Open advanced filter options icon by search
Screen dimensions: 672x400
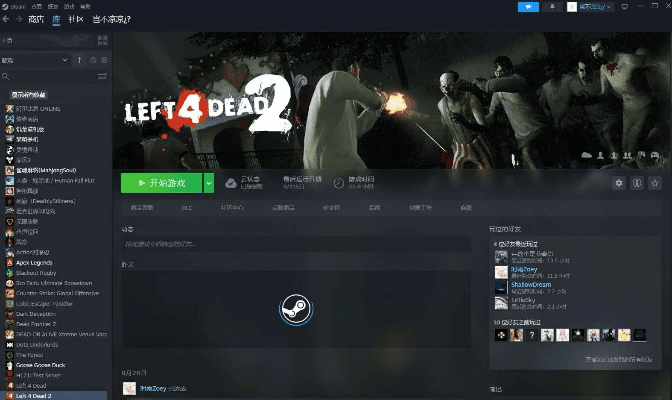[100, 77]
